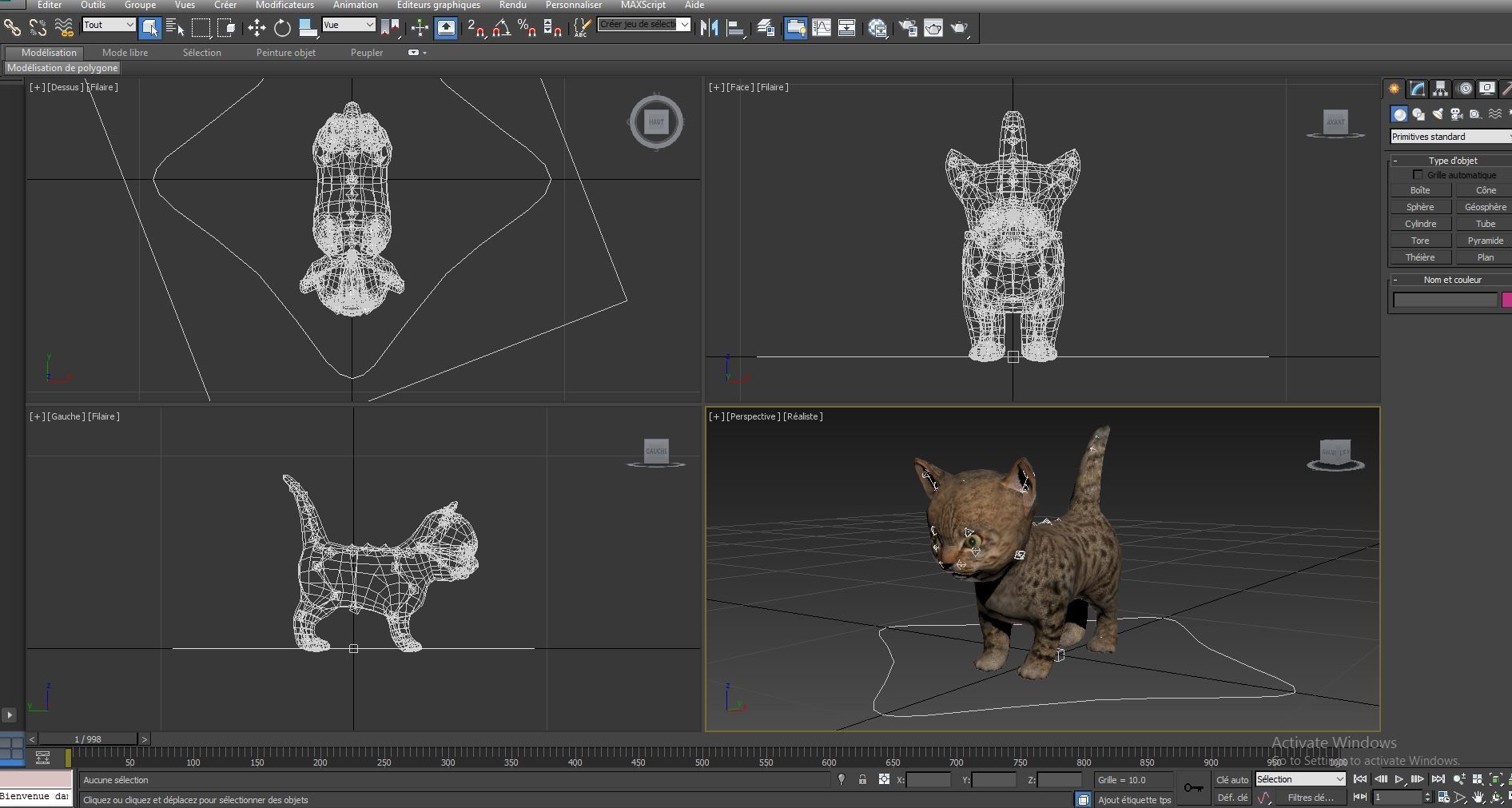Viewport: 1512px width, 808px height.
Task: Click the current frame number field
Action: click(1398, 797)
